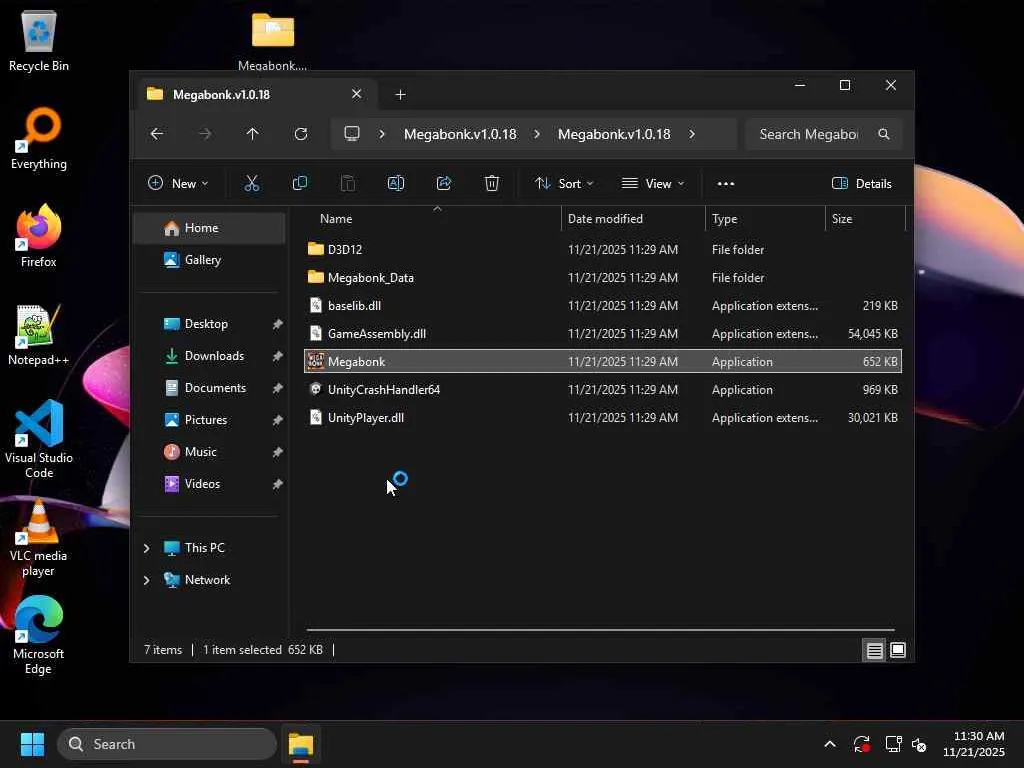Open the New dropdown menu

[178, 183]
